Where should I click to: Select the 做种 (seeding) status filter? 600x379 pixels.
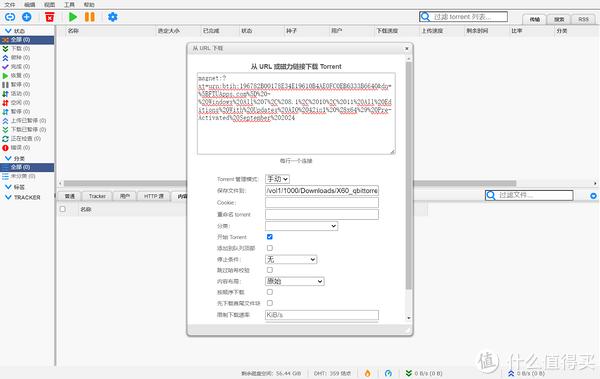(x=27, y=57)
